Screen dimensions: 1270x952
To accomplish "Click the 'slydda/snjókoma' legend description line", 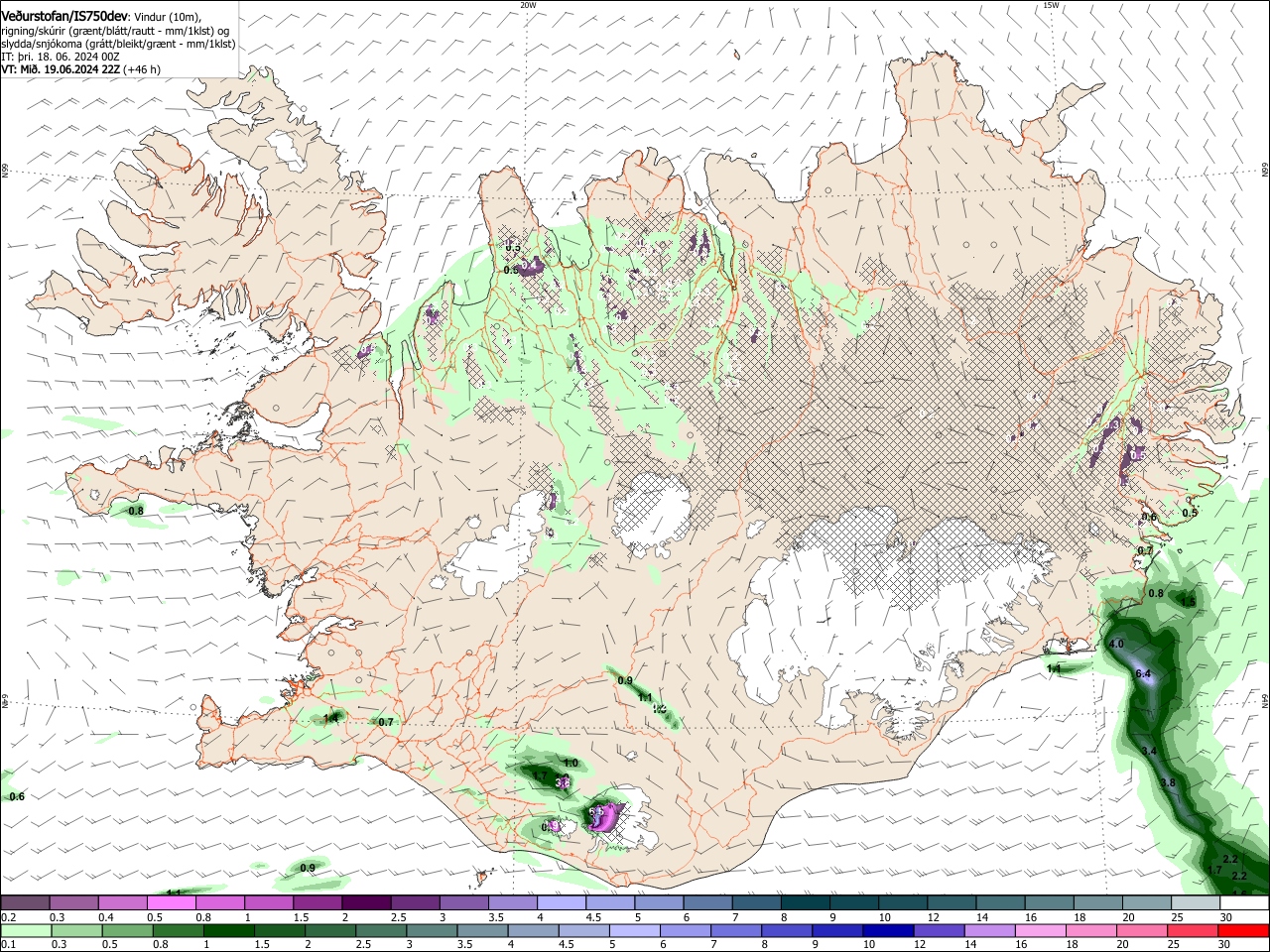I will pyautogui.click(x=118, y=44).
